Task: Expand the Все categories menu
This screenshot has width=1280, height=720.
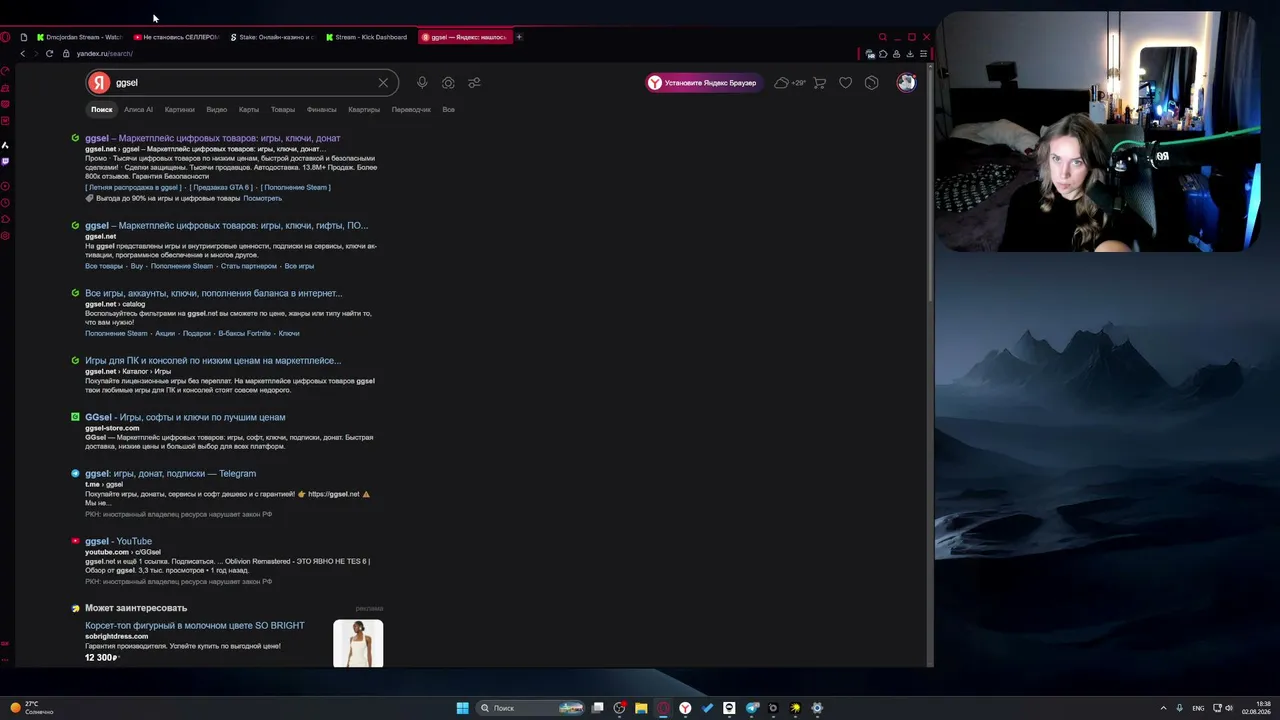Action: pyautogui.click(x=448, y=110)
